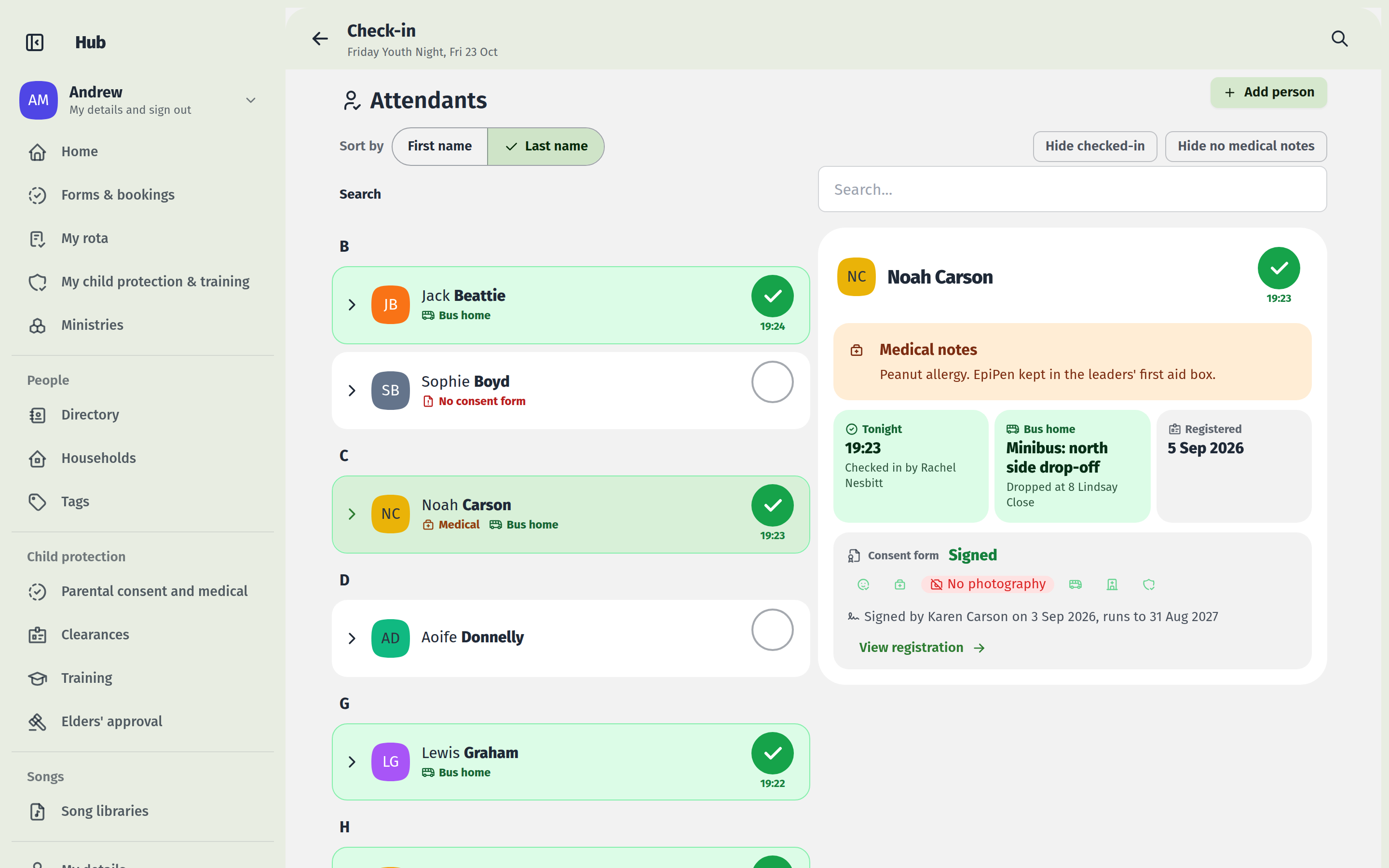Click the Households icon

click(x=37, y=459)
